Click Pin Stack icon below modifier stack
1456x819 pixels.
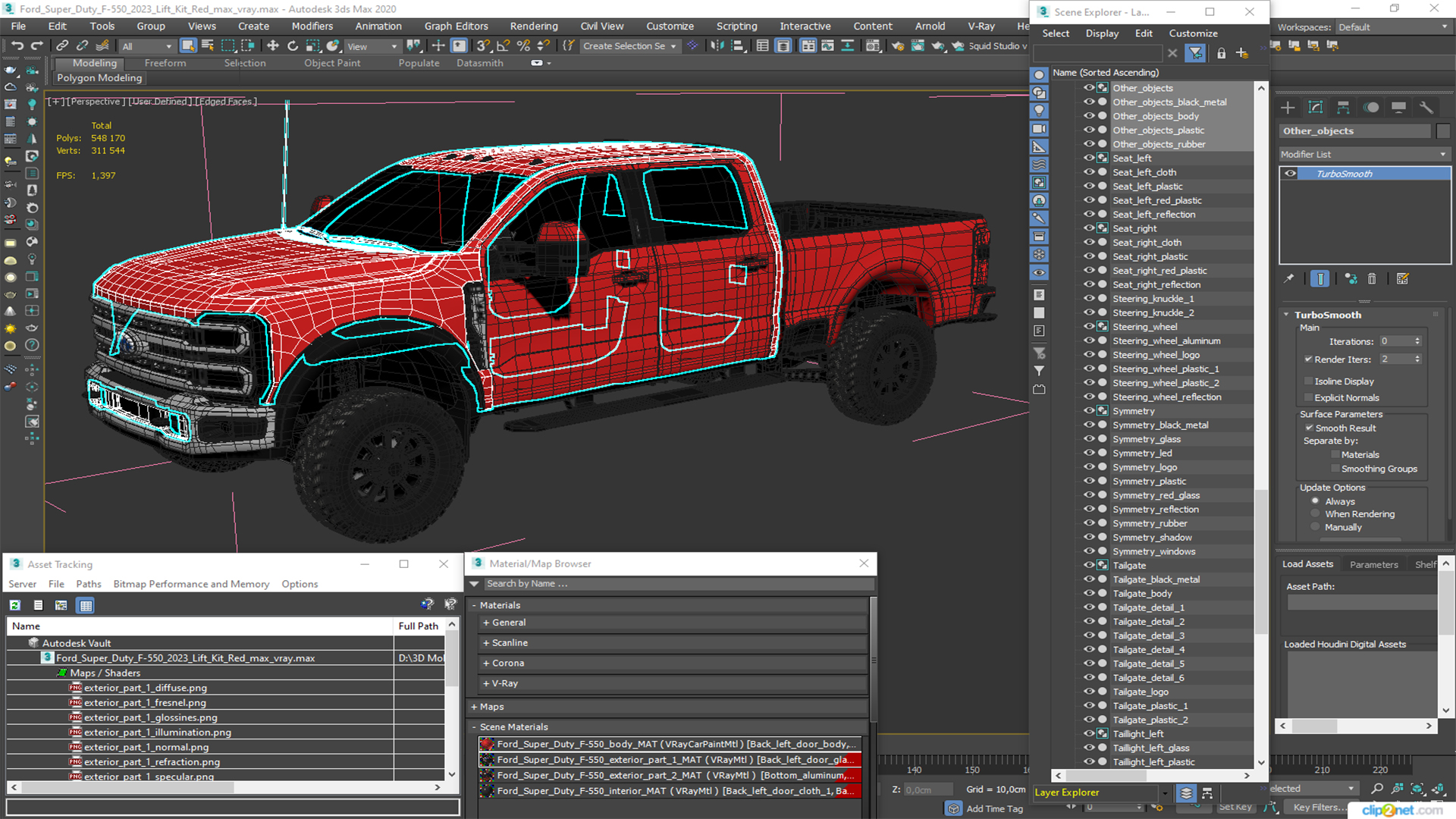pyautogui.click(x=1289, y=279)
